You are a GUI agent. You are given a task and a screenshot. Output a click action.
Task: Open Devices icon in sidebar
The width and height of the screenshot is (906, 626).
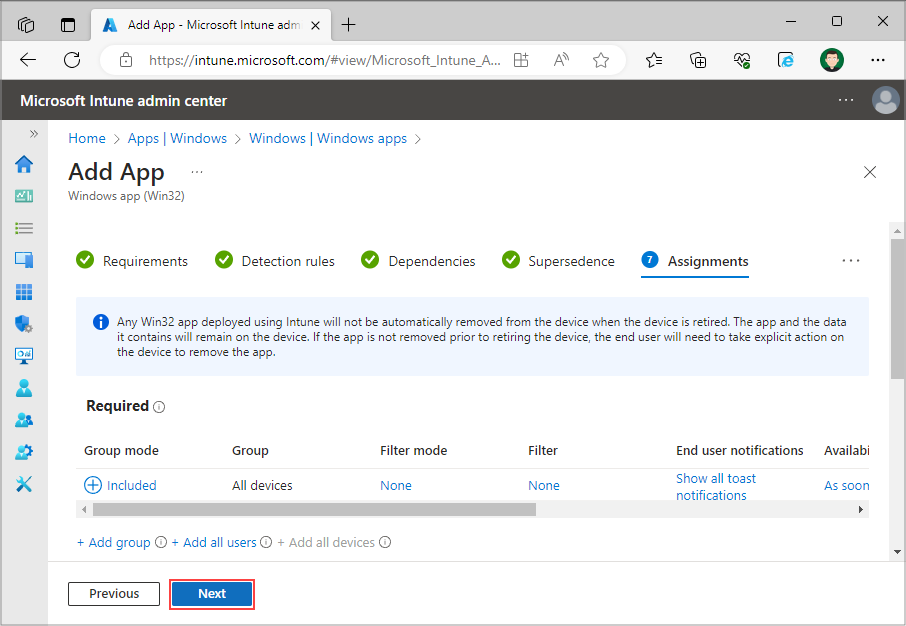tap(24, 260)
